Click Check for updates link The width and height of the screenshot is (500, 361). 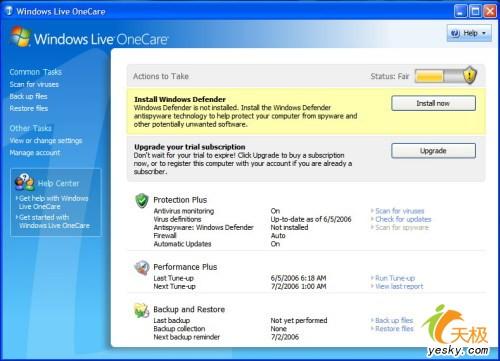(403, 219)
